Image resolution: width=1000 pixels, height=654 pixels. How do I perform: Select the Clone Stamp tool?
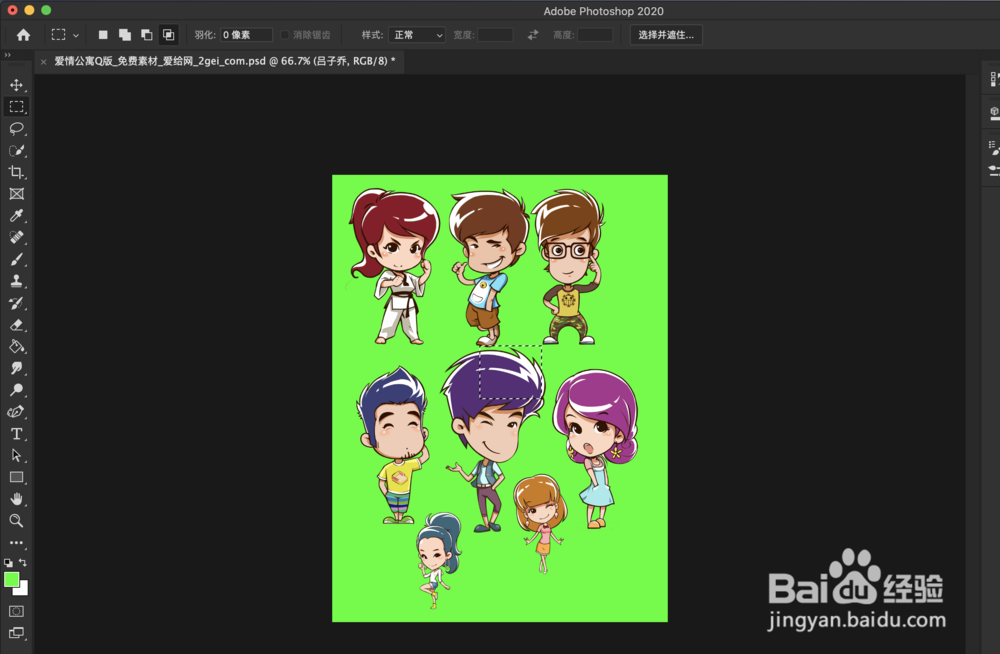tap(16, 281)
